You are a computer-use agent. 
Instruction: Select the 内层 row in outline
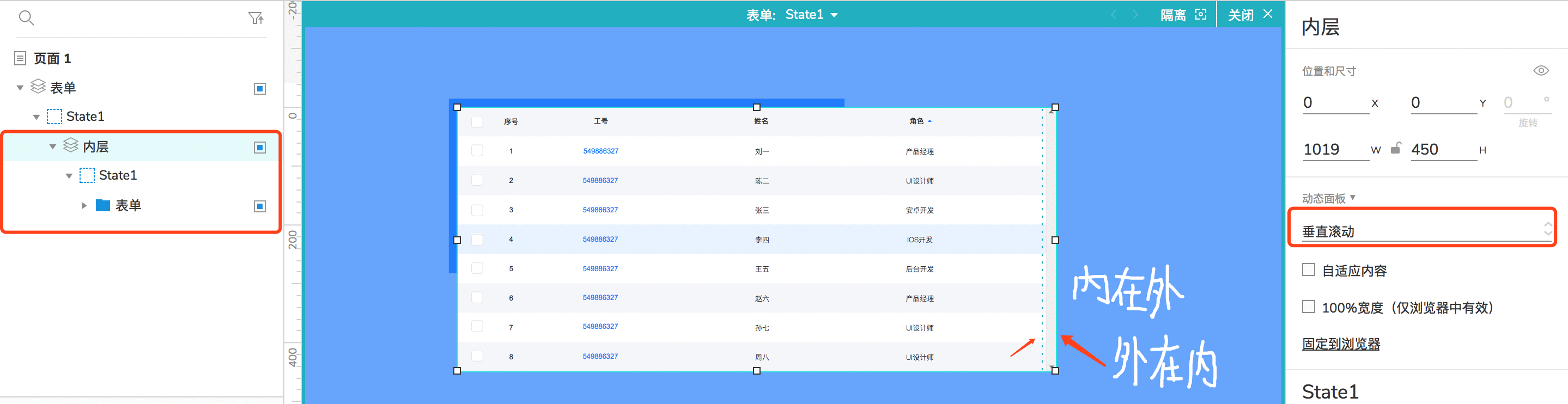point(141,146)
